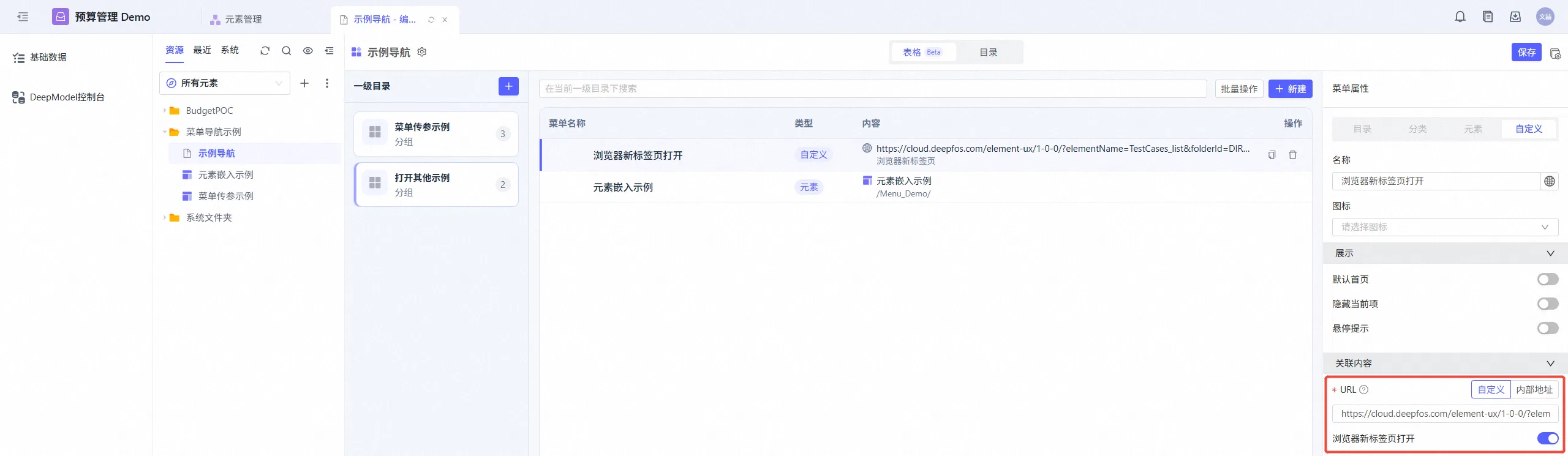Disable the 浏览器新标签页打开 switch

1548,439
